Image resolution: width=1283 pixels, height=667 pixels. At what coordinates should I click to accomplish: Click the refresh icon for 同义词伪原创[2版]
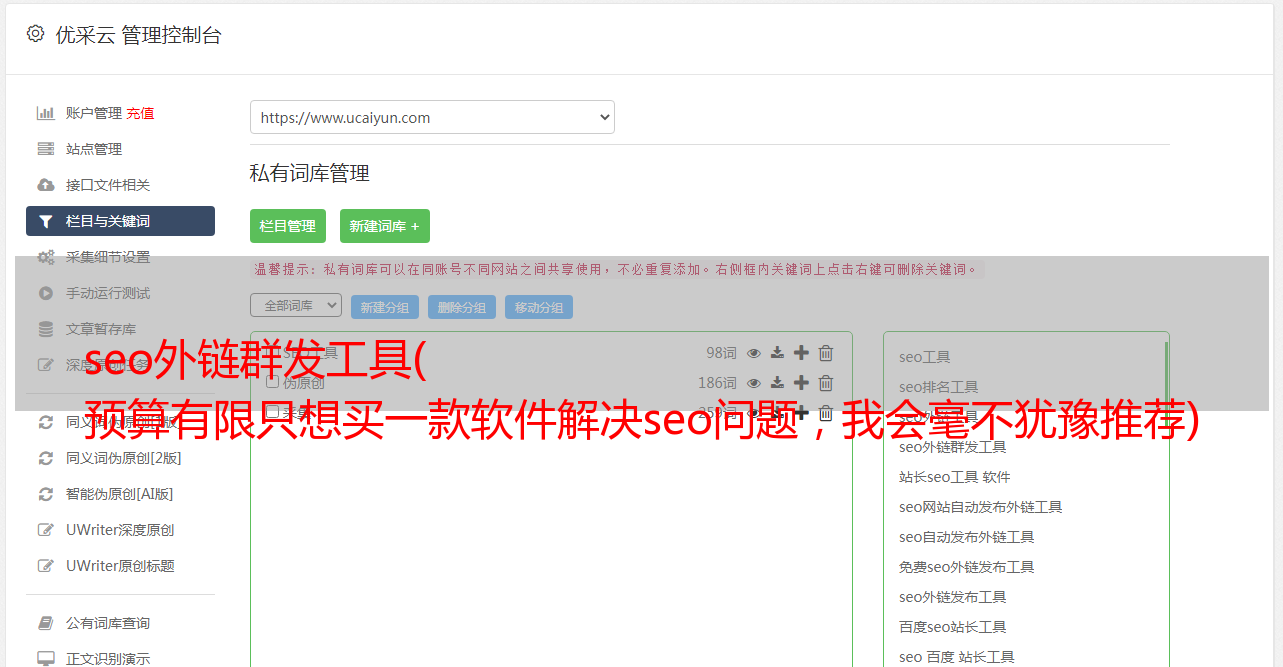point(46,458)
